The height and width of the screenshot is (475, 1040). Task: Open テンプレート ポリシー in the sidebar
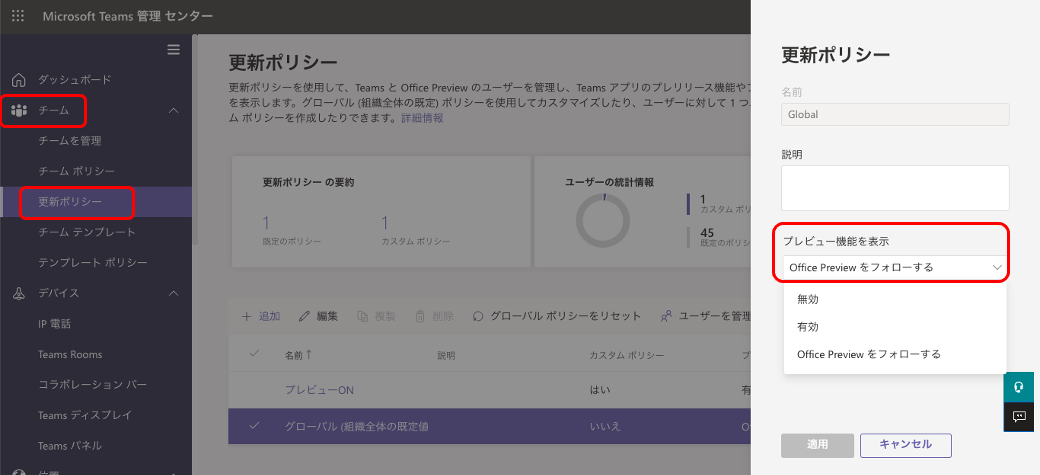pyautogui.click(x=93, y=263)
